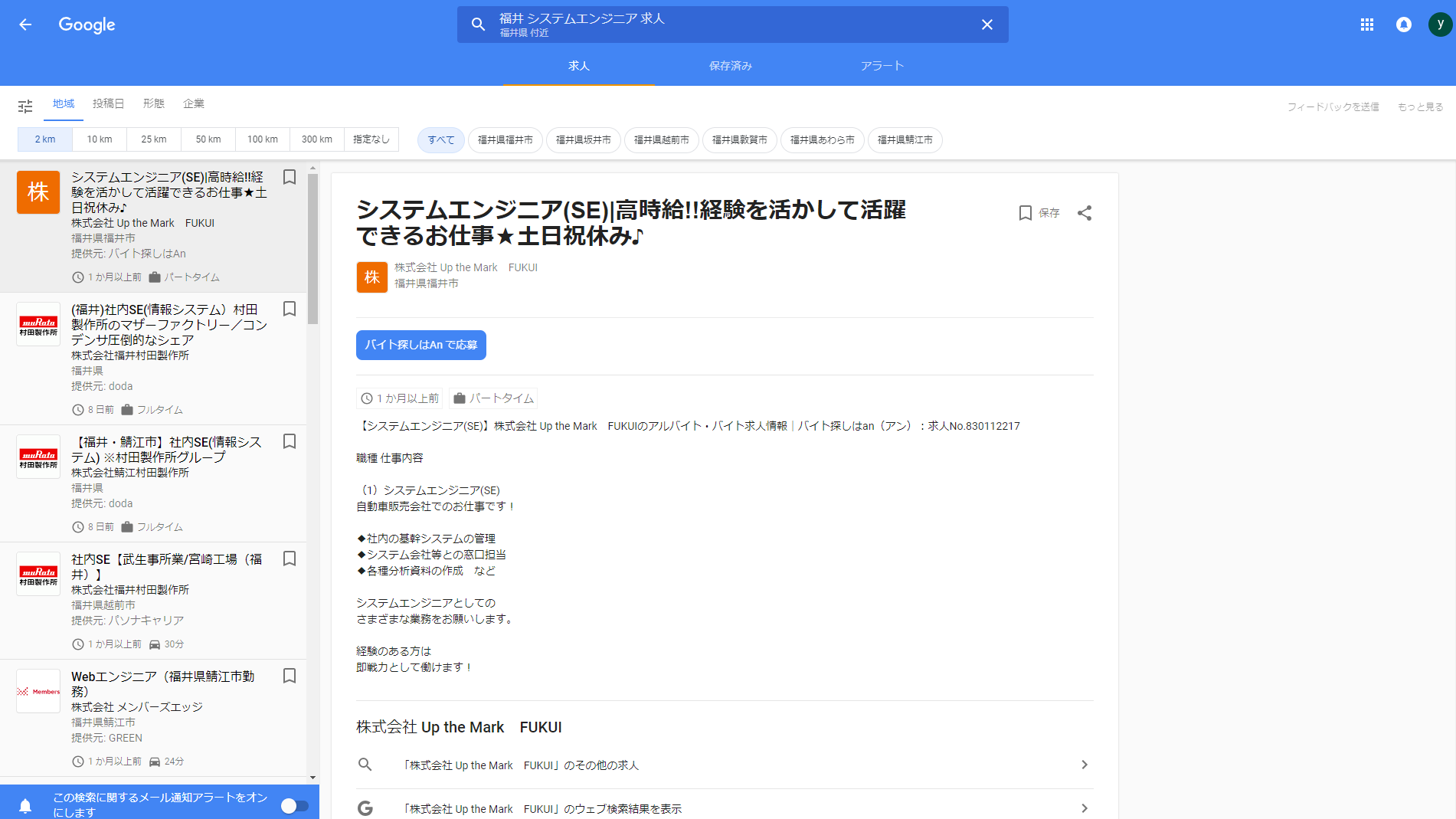This screenshot has height=819, width=1456.
Task: Open the filter sliders icon
Action: coord(25,106)
